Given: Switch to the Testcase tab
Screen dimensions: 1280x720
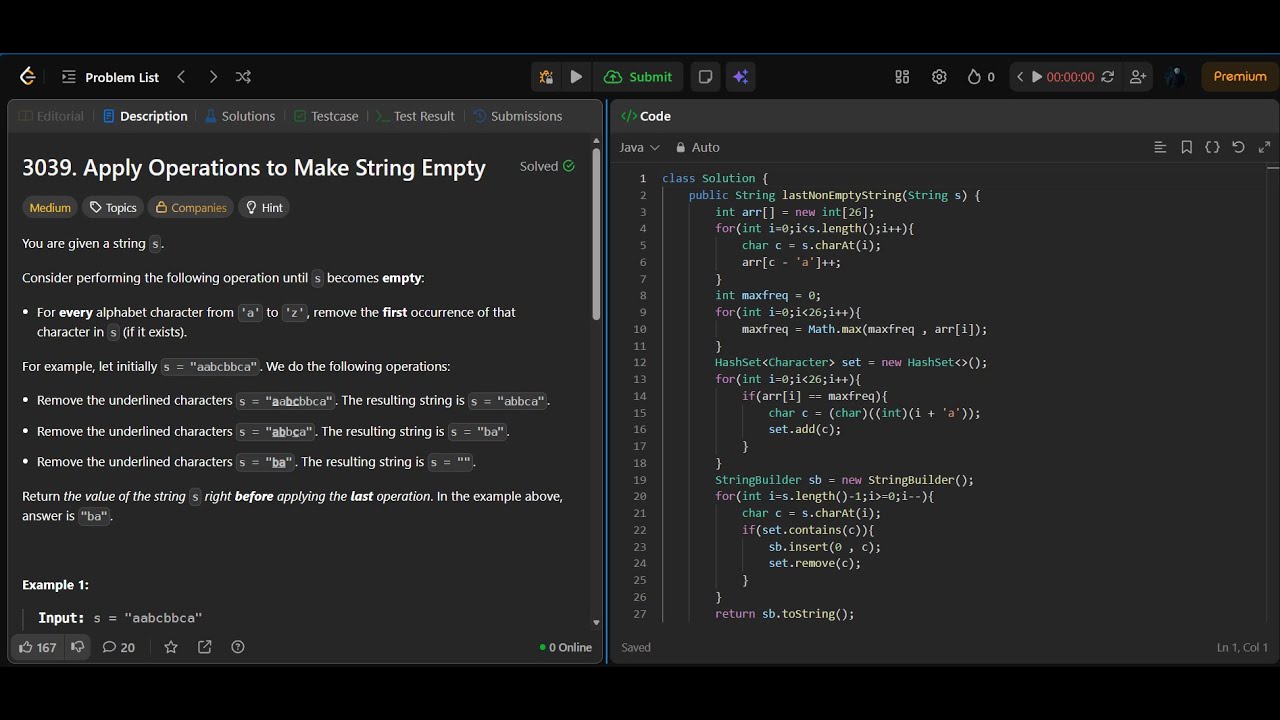Looking at the screenshot, I should (326, 116).
